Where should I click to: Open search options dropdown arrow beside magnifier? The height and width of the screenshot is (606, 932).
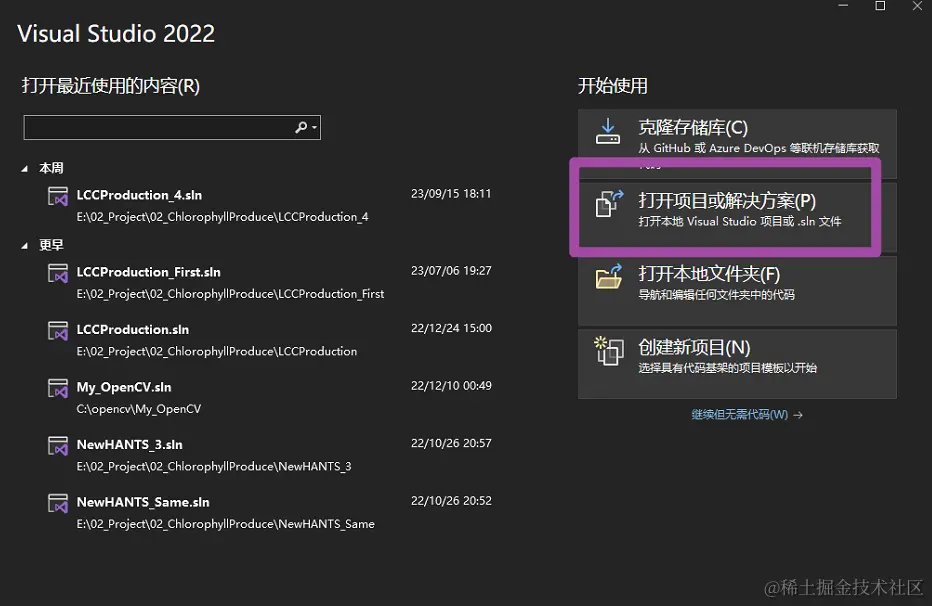314,128
